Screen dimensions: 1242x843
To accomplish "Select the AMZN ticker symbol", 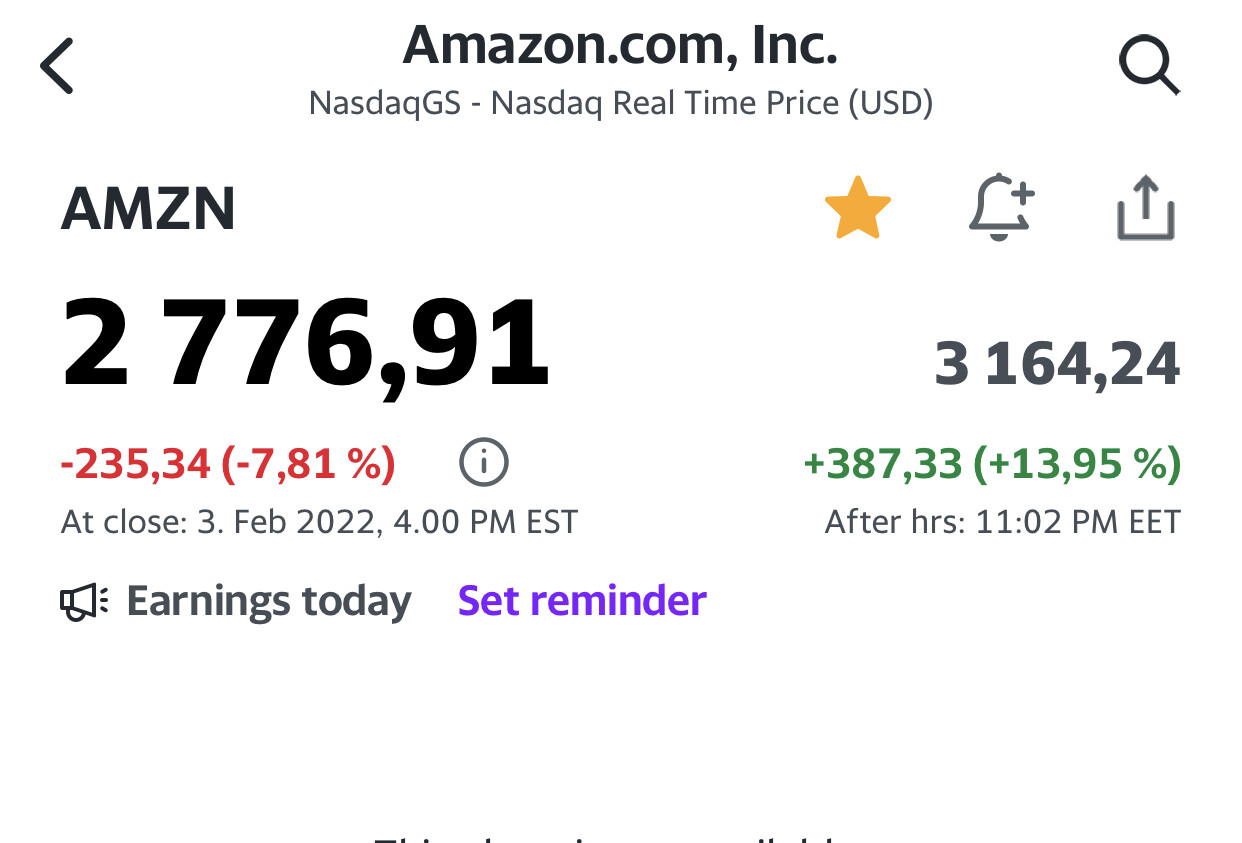I will [x=148, y=210].
